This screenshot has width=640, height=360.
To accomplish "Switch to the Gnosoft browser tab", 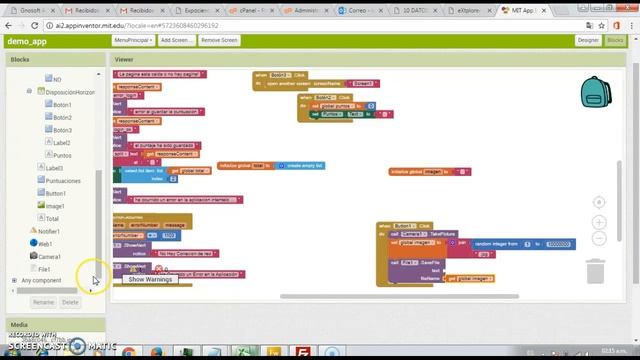I will click(33, 11).
